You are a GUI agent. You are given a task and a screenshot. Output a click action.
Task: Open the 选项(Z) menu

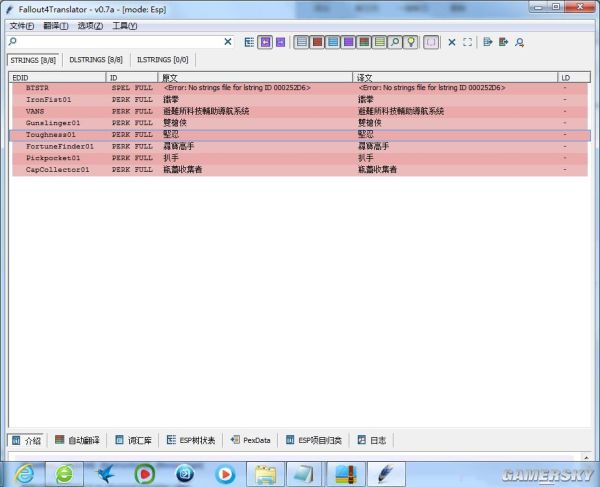(x=90, y=26)
